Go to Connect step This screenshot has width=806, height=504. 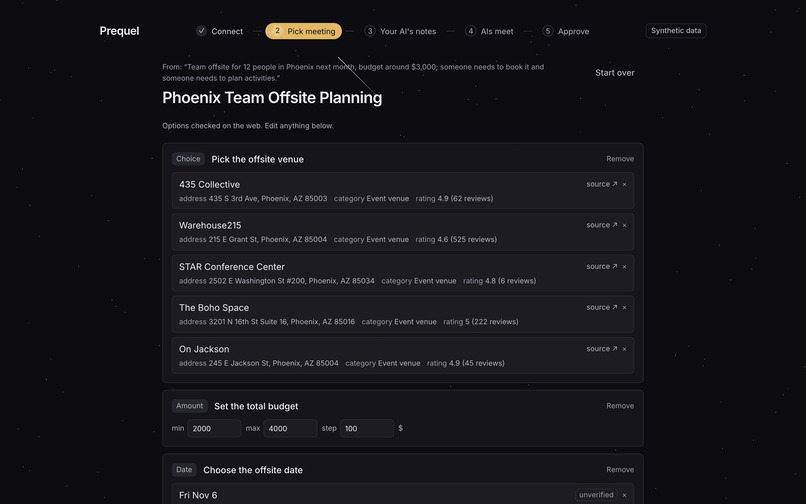(x=219, y=31)
